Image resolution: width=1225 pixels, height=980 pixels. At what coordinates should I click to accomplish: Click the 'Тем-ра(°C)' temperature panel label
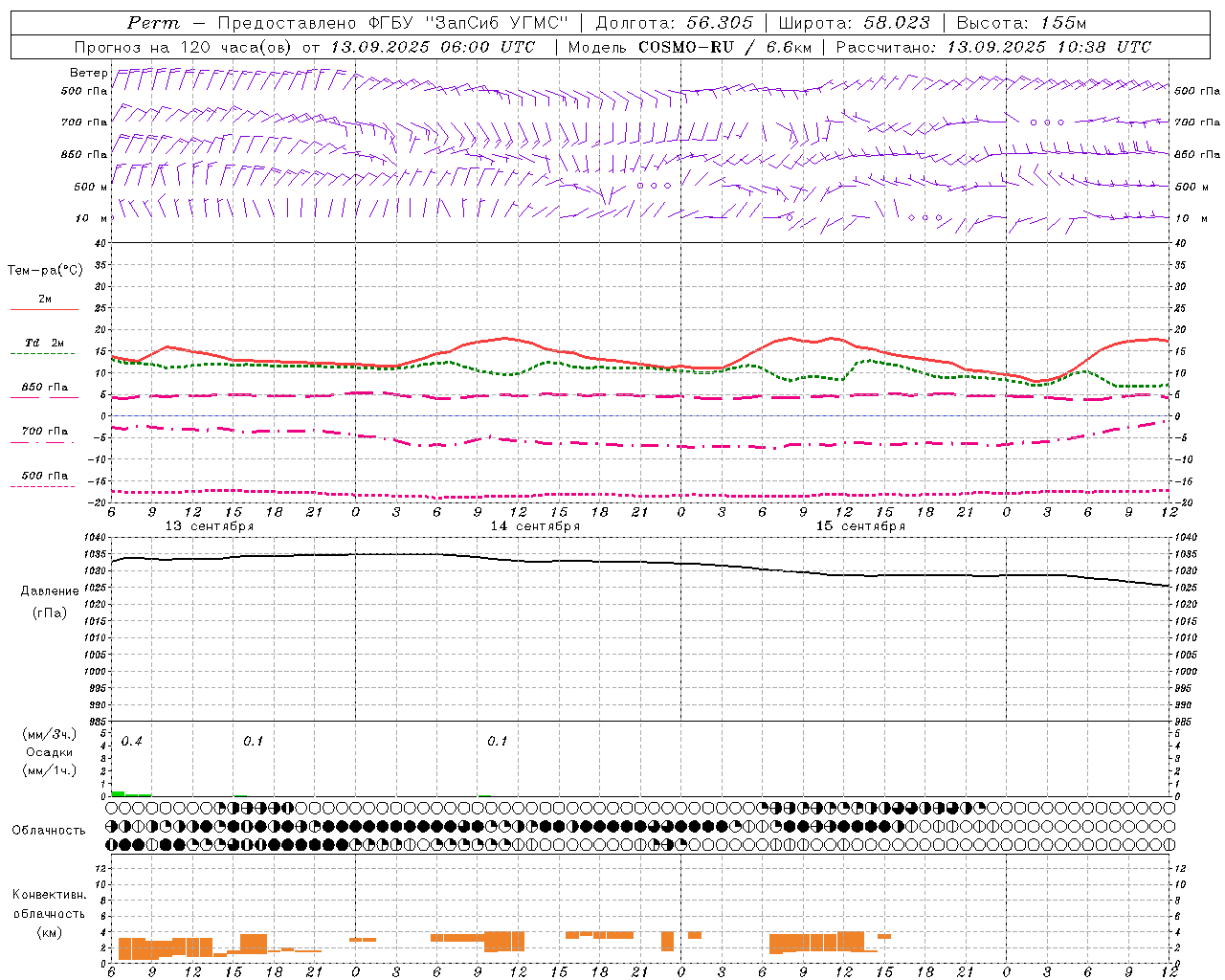(45, 270)
